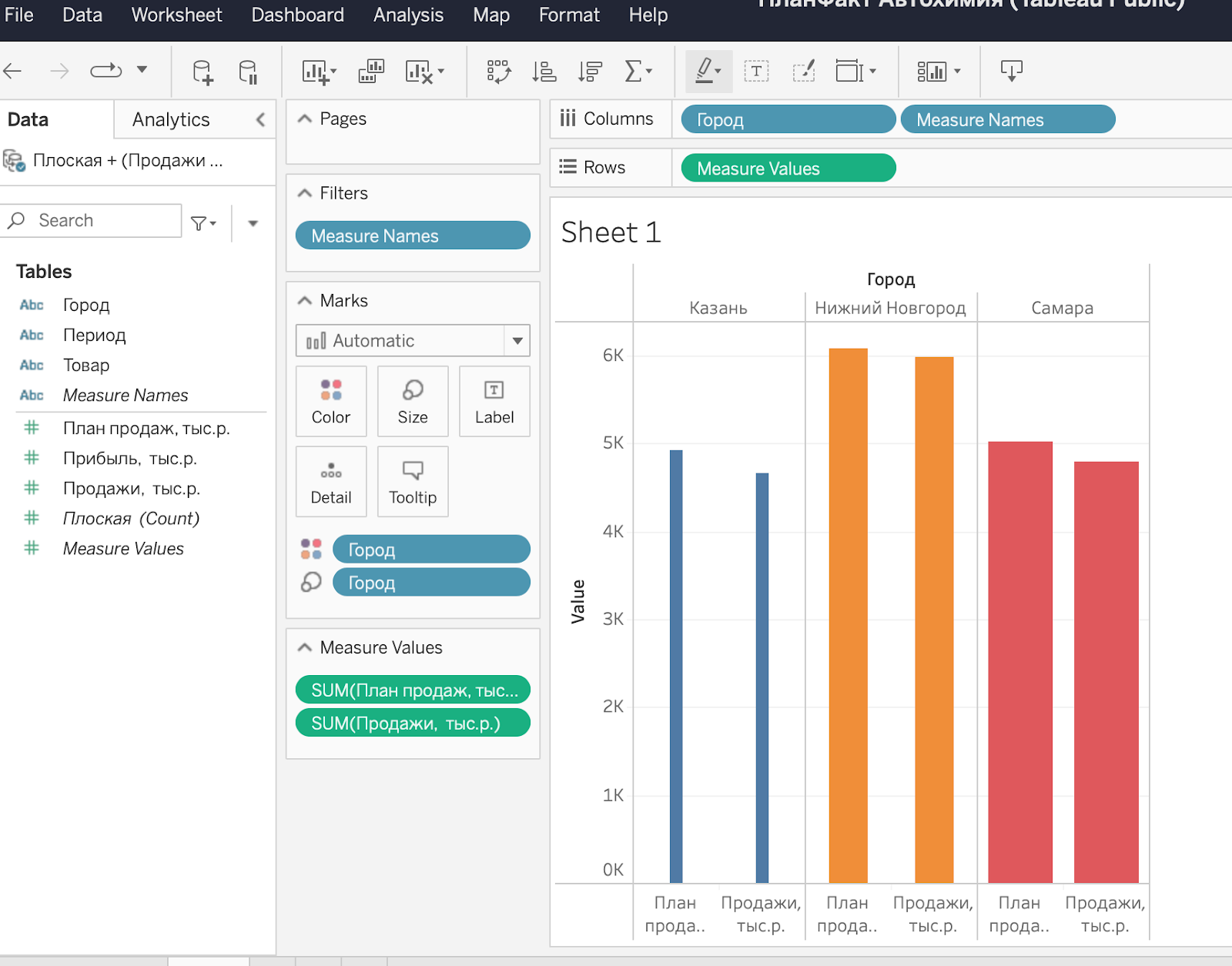This screenshot has height=966, width=1232.
Task: Collapse the Pages card
Action: [305, 119]
